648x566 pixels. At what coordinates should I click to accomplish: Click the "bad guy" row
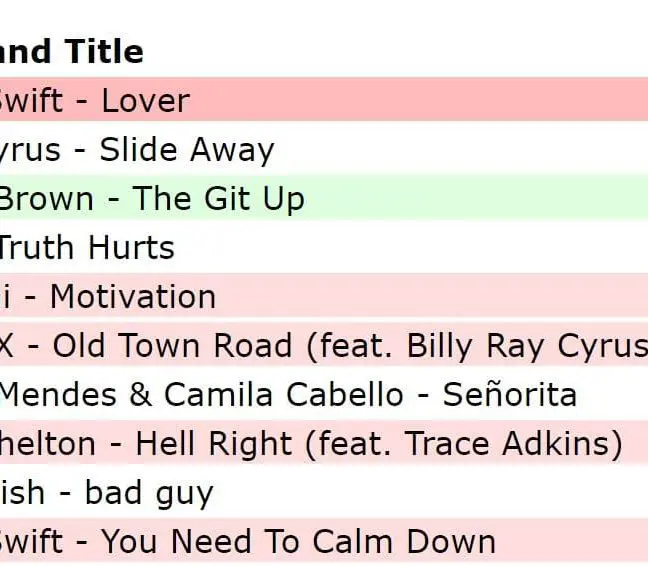pos(107,492)
